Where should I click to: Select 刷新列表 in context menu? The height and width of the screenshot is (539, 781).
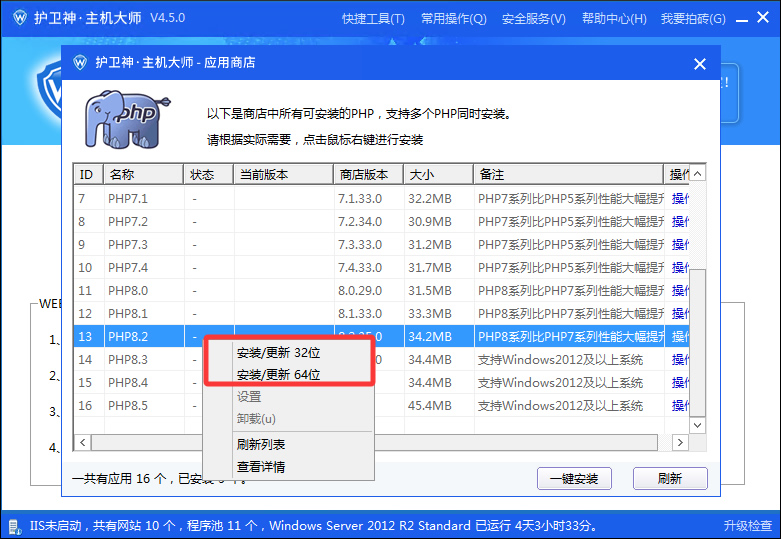[x=288, y=444]
